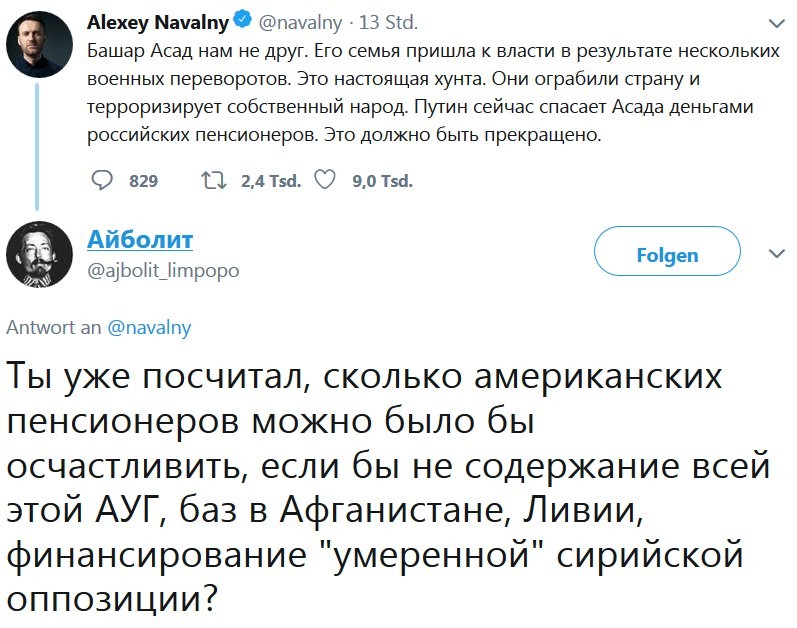Click the 9,0 Tsd. likes count
797x628 pixels.
383,181
